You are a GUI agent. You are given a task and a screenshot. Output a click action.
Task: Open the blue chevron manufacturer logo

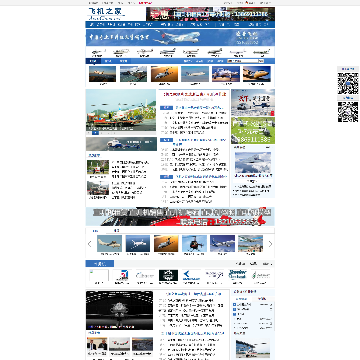(x=191, y=275)
